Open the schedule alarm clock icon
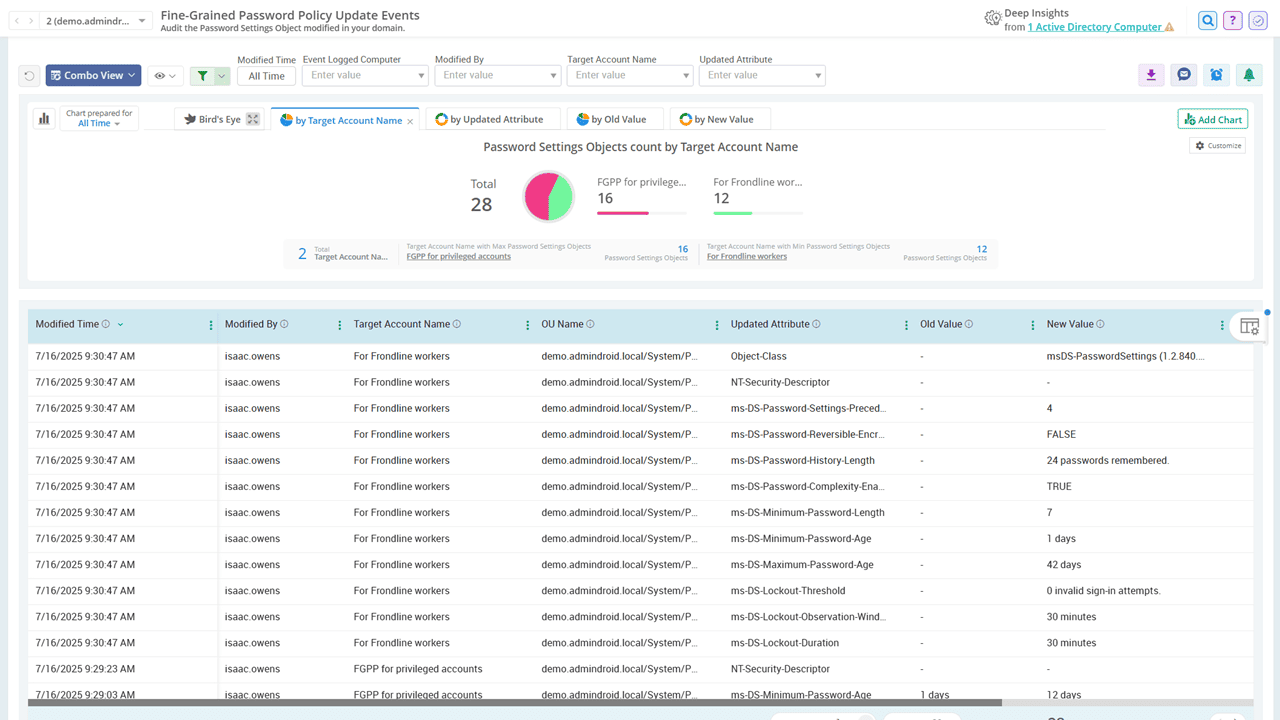Screen dimensions: 1280x720 coord(1216,75)
